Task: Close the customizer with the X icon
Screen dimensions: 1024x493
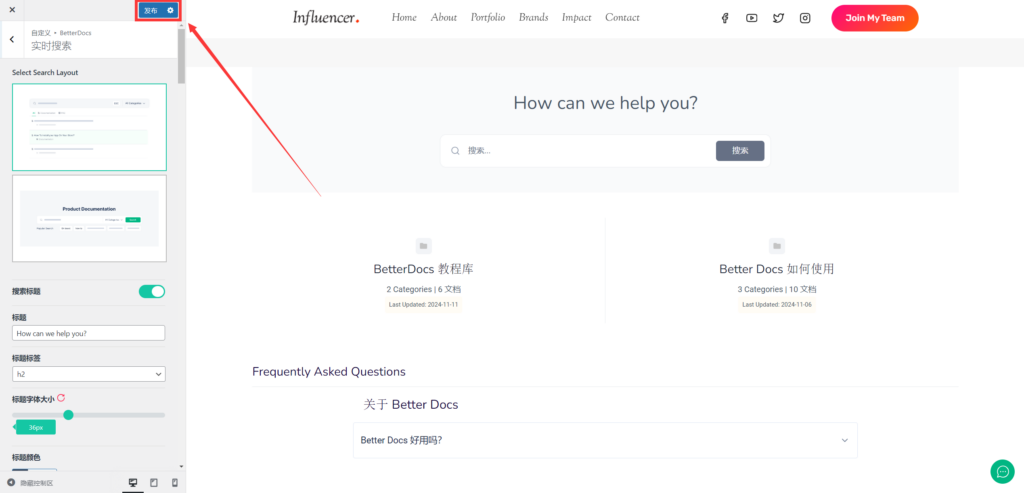Action: click(x=12, y=10)
